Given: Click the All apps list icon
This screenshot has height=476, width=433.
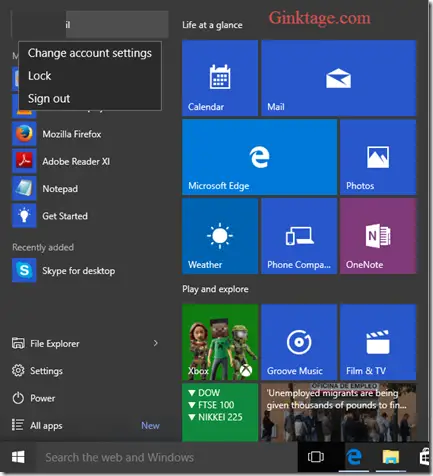Looking at the screenshot, I should coord(18,425).
